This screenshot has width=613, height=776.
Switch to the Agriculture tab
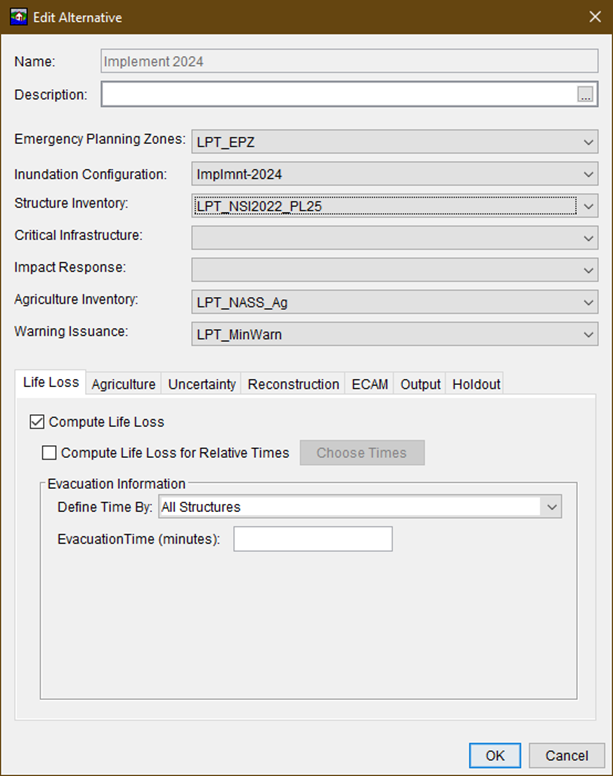124,384
